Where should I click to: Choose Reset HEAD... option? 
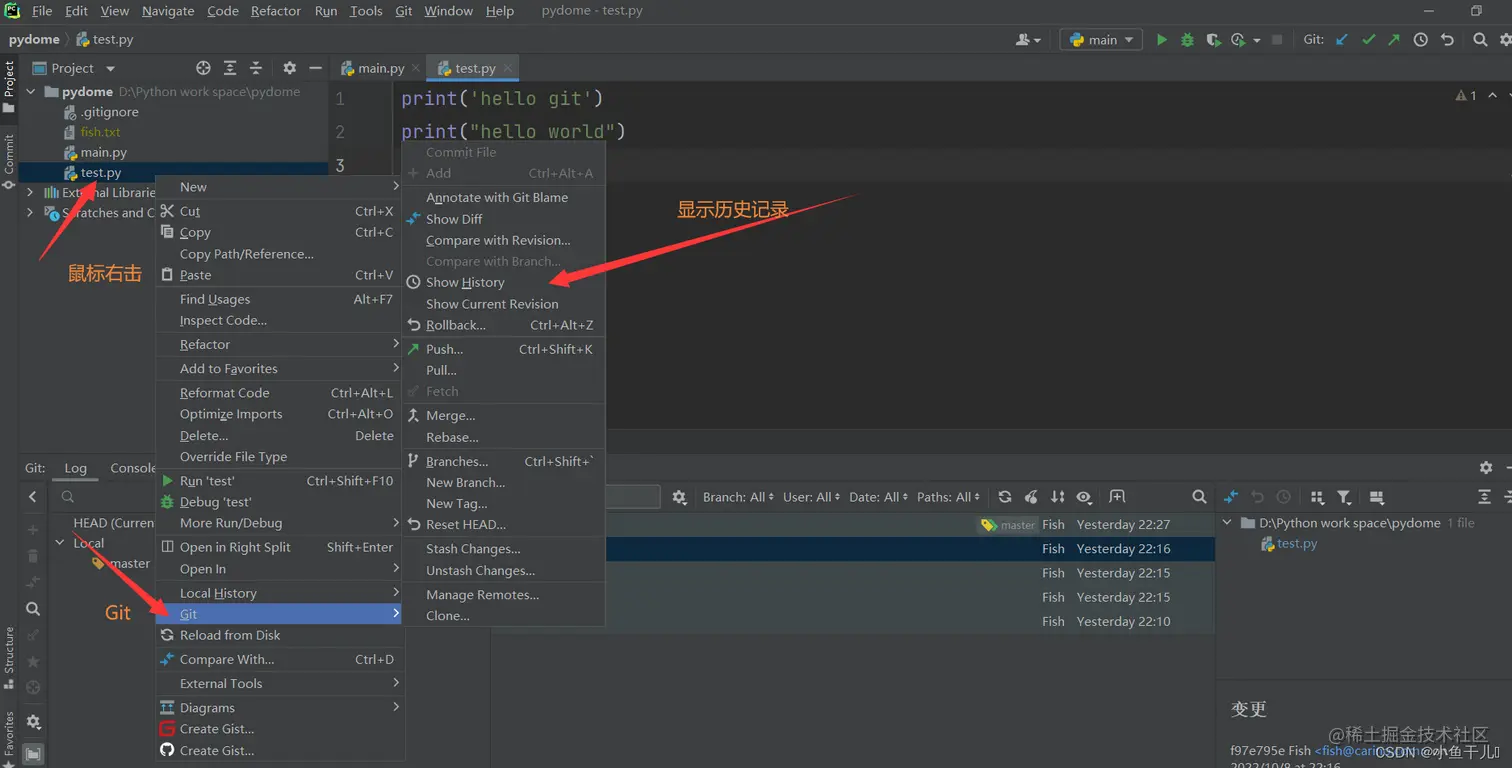503,524
